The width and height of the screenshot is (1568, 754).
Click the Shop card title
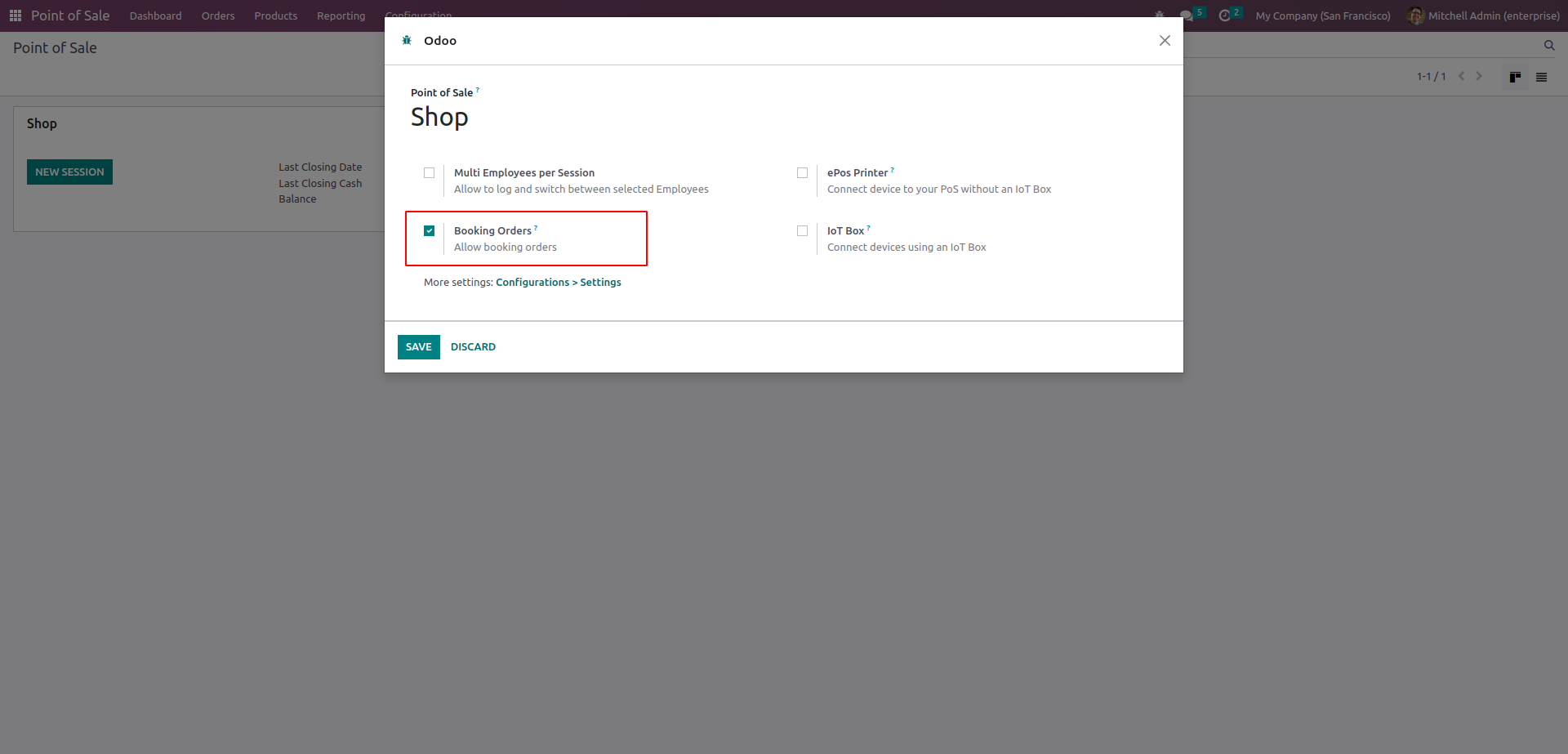click(x=42, y=124)
